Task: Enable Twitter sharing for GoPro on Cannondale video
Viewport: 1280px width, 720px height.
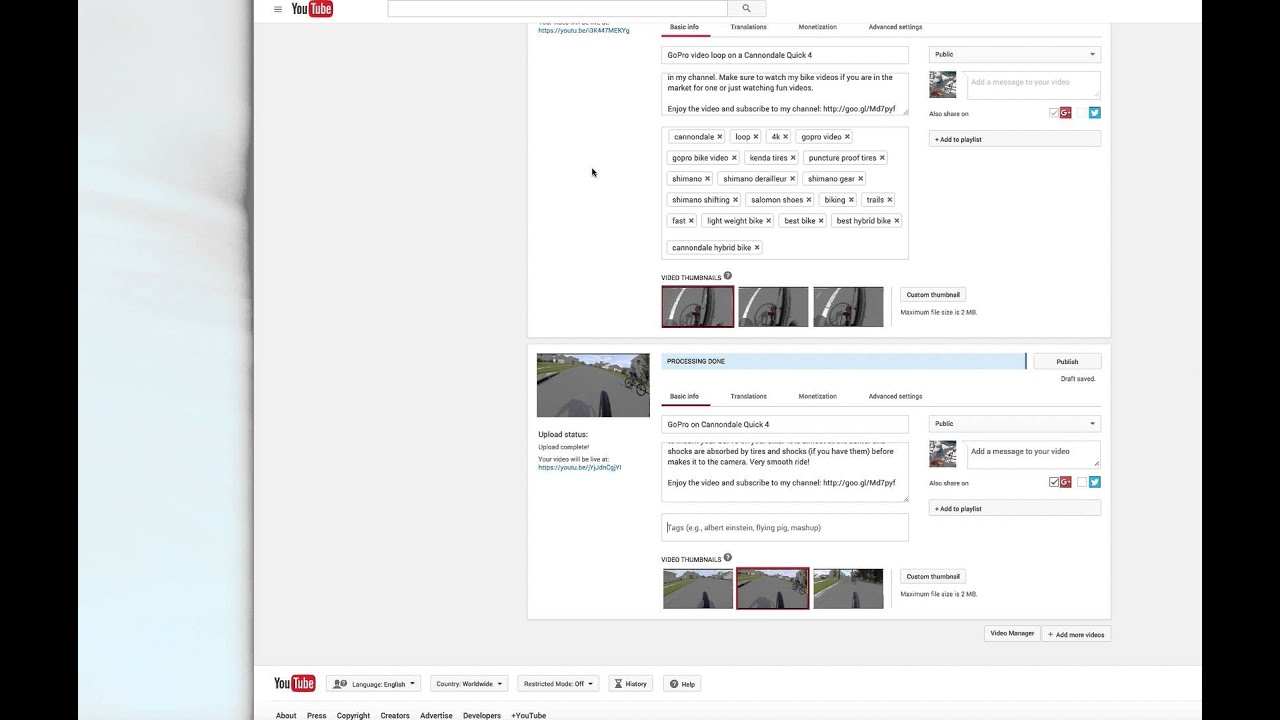Action: tap(1081, 482)
